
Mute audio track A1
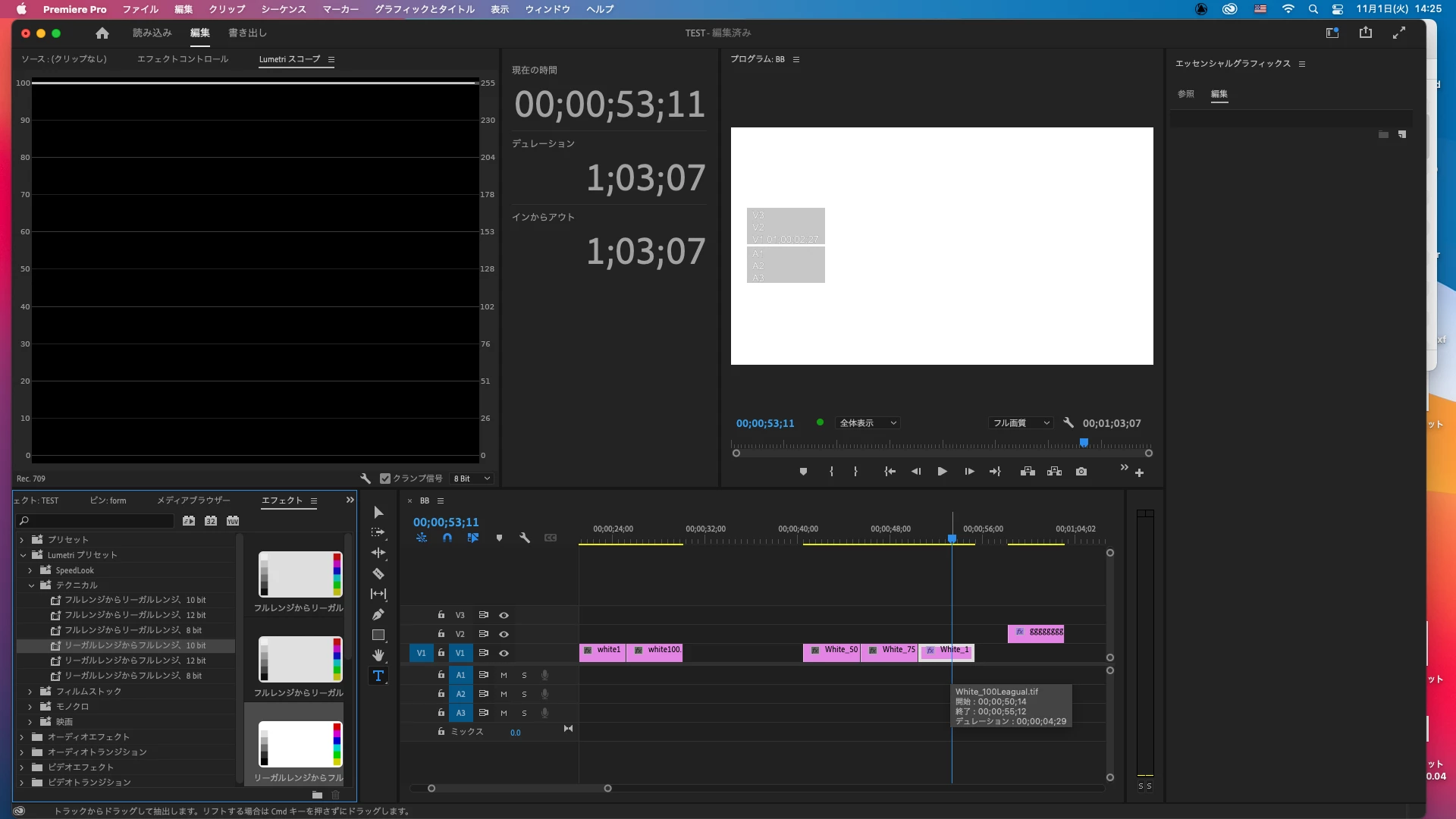click(x=504, y=675)
